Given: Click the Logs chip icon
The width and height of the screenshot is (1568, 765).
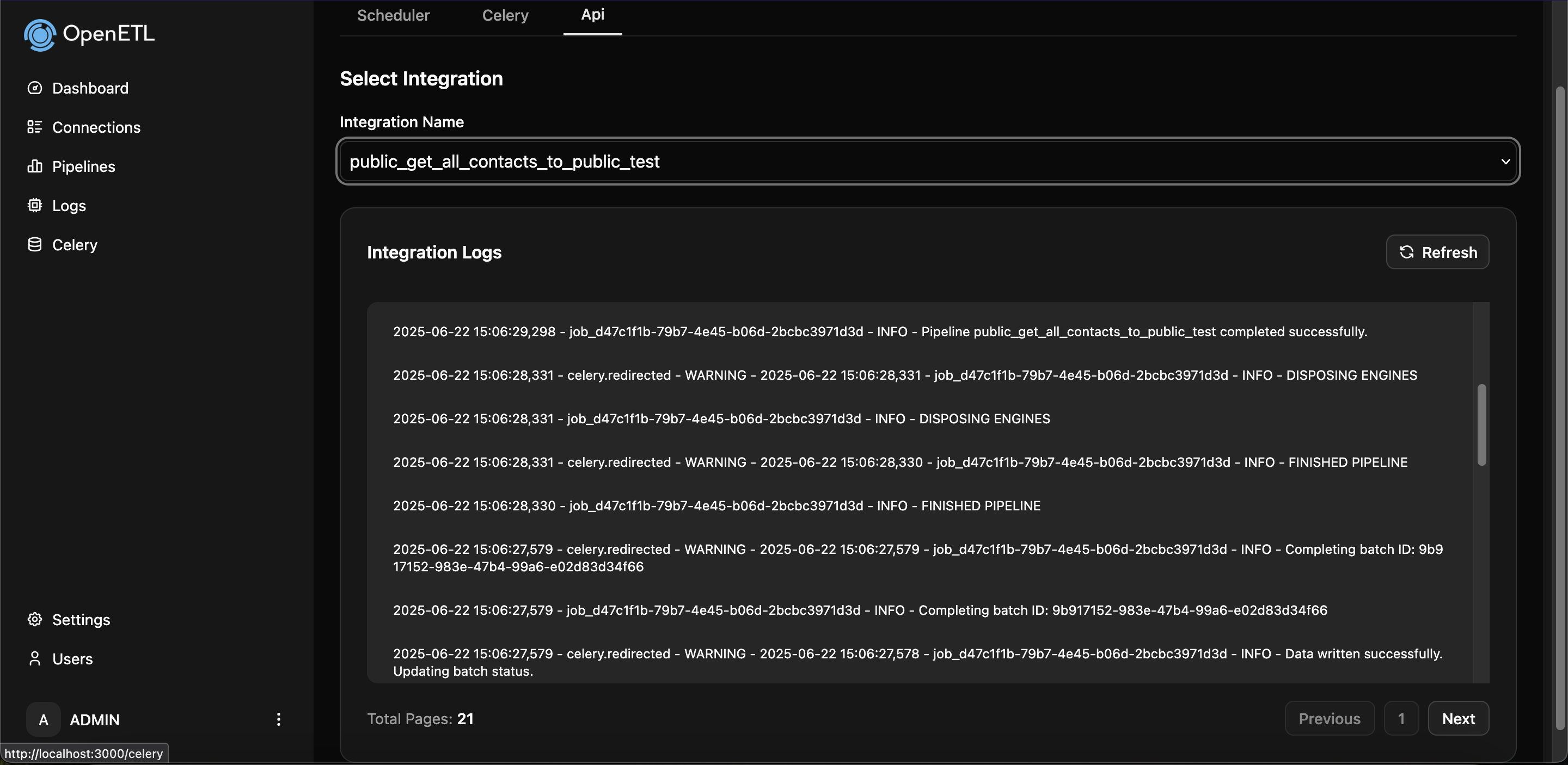Looking at the screenshot, I should point(35,206).
